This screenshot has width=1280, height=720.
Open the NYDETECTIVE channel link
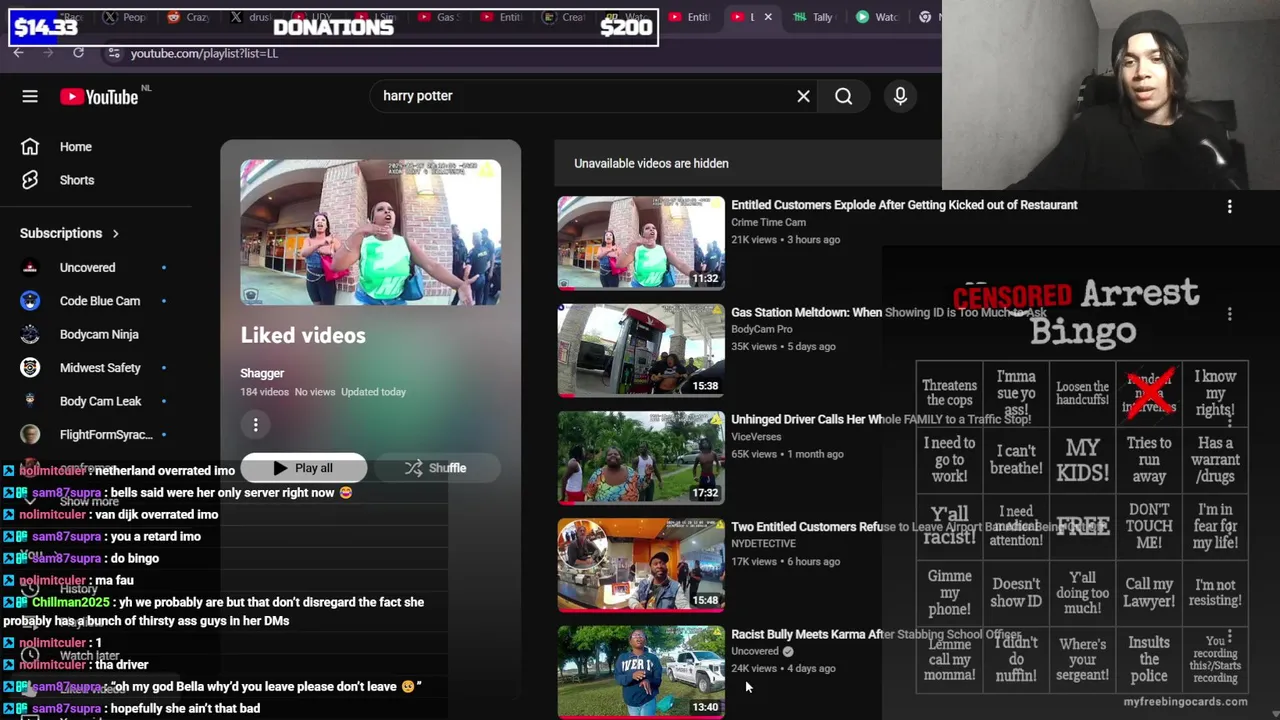click(763, 544)
